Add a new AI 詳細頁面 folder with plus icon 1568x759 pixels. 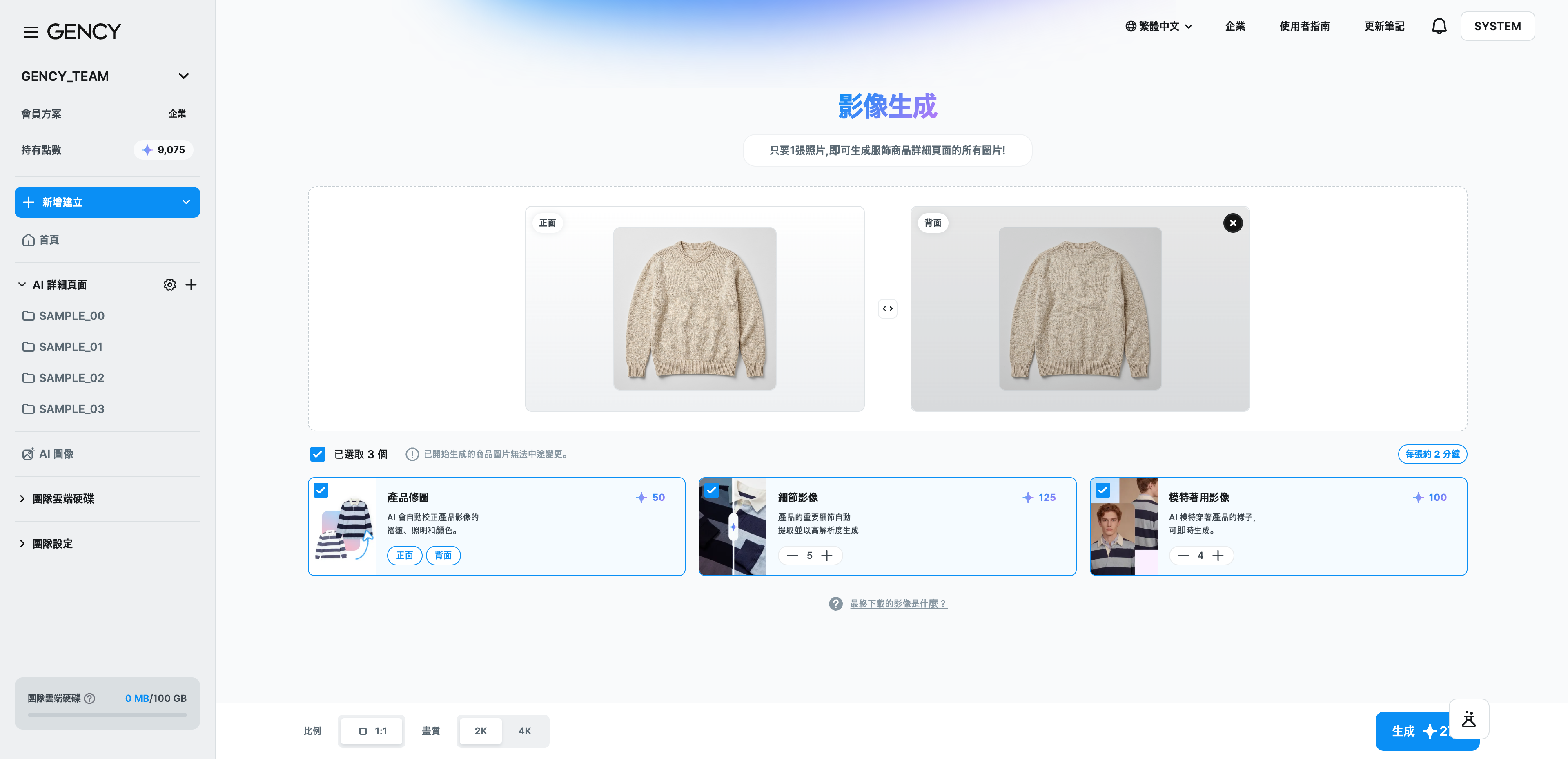tap(191, 284)
